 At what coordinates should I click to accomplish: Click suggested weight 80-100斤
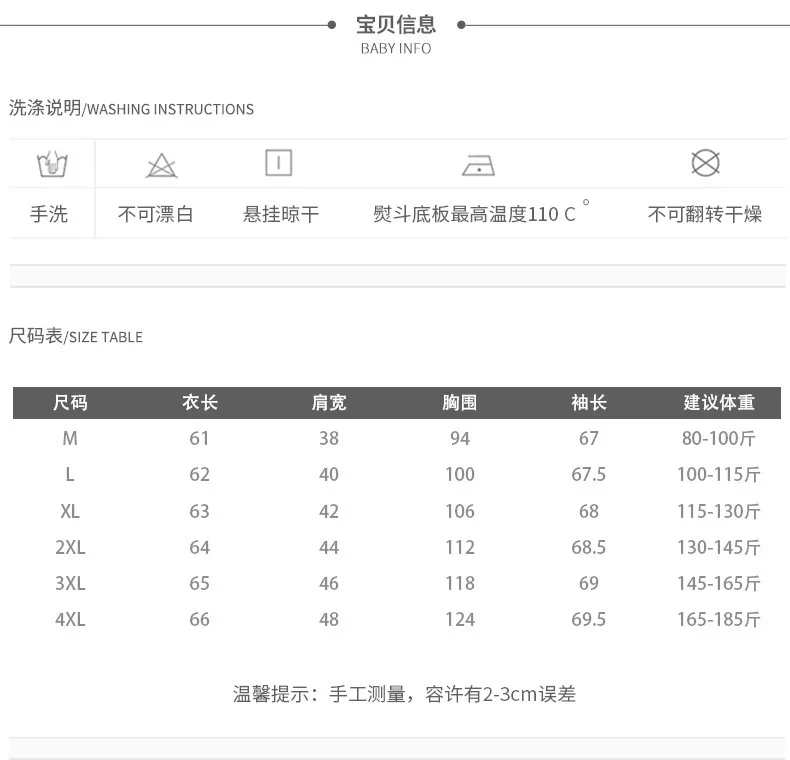pyautogui.click(x=719, y=438)
